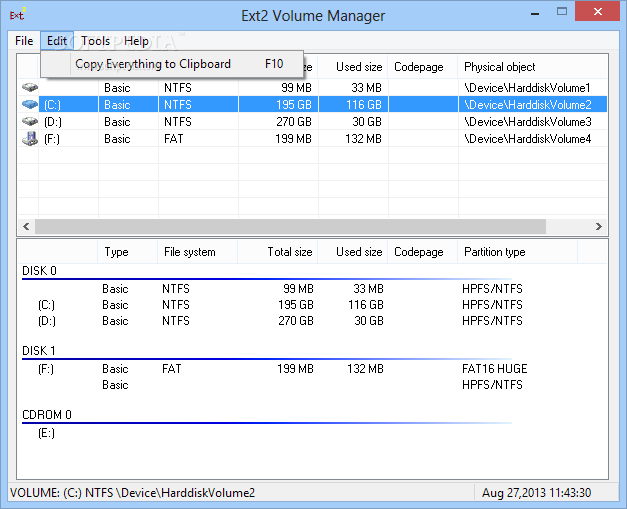Screen dimensions: 627x509
Task: Select \Device\HarddiskVolume2 cell
Action: point(527,105)
